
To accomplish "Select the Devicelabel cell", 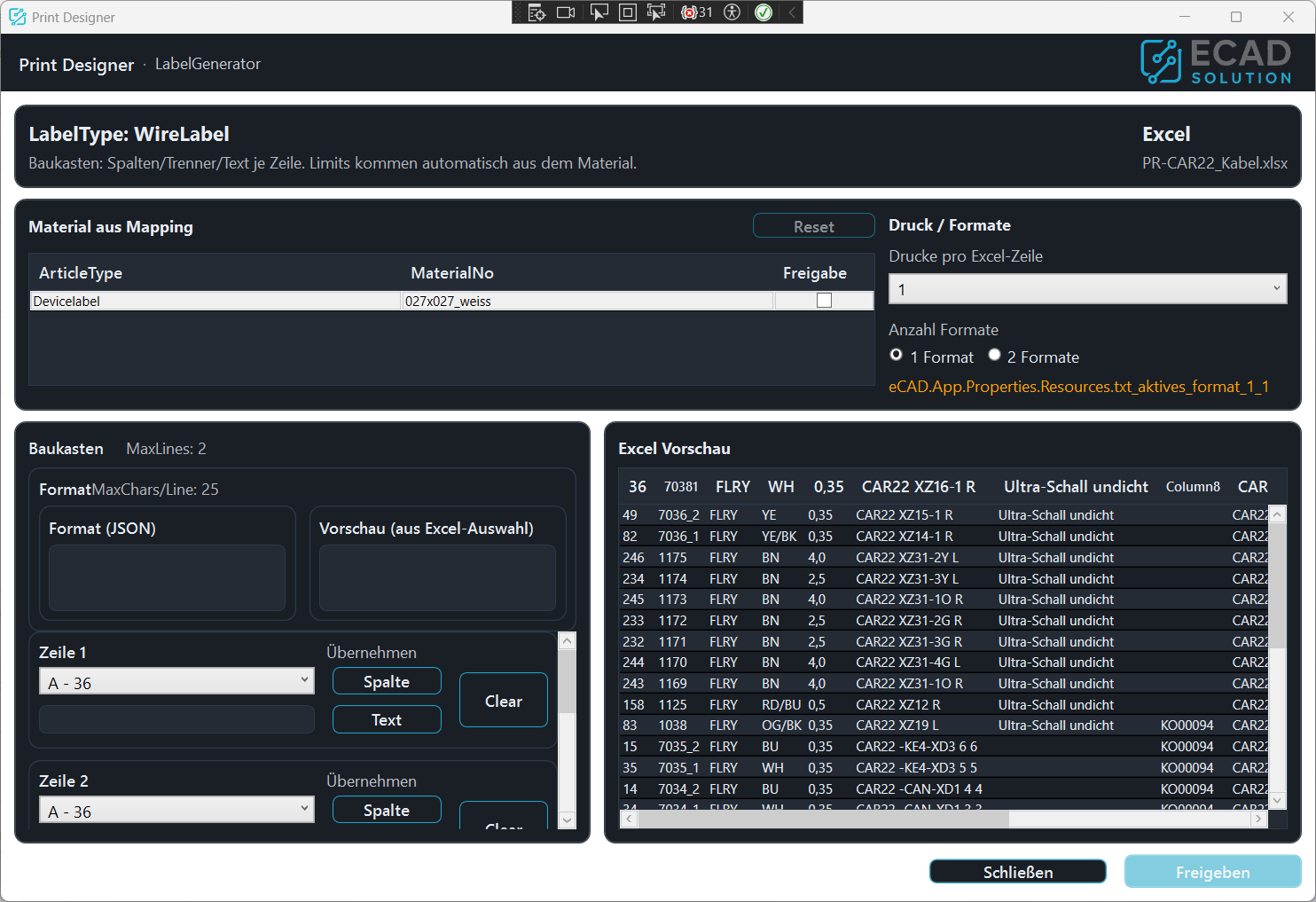I will [x=215, y=301].
